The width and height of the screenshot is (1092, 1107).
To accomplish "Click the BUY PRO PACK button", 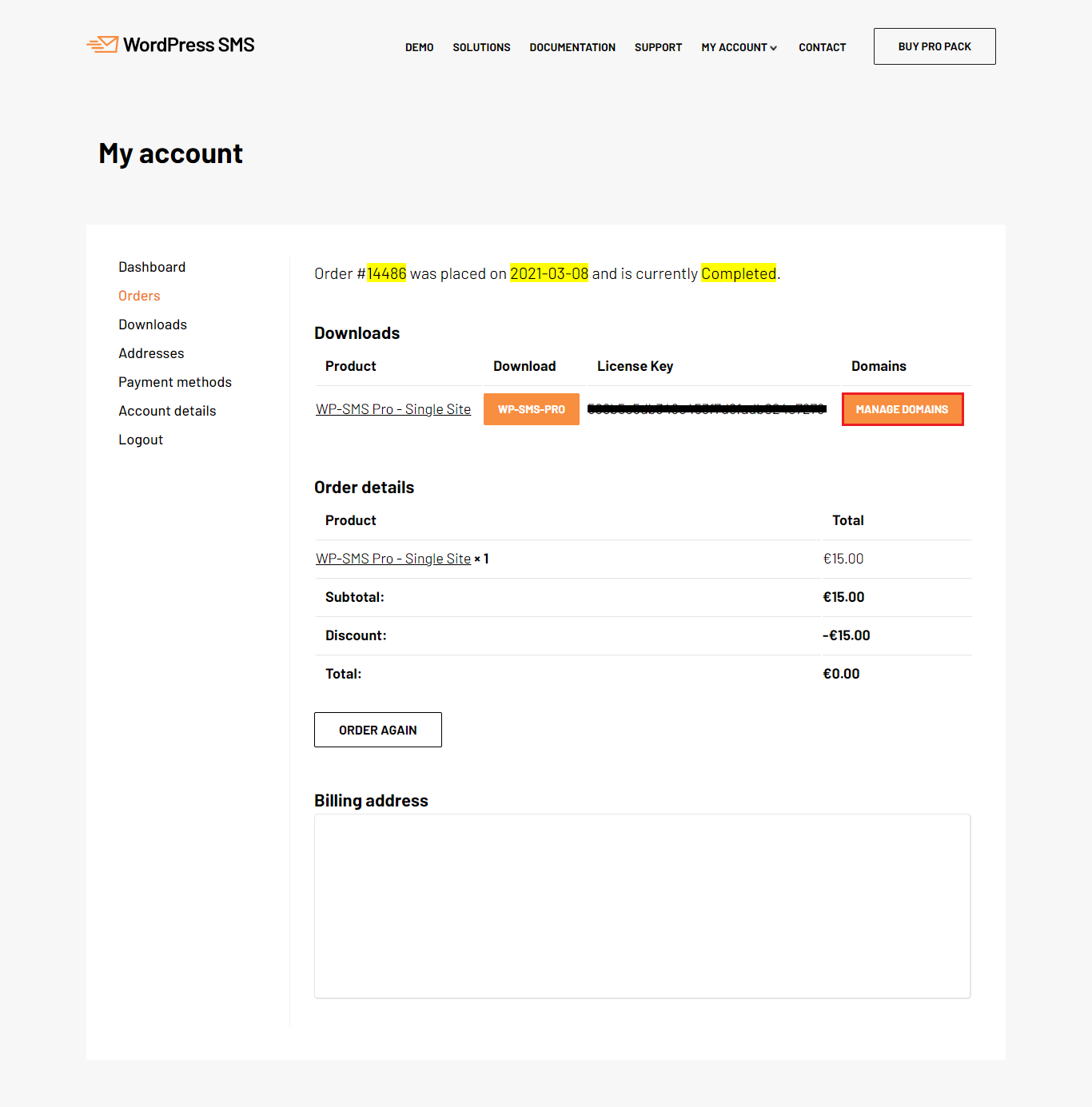I will (935, 46).
